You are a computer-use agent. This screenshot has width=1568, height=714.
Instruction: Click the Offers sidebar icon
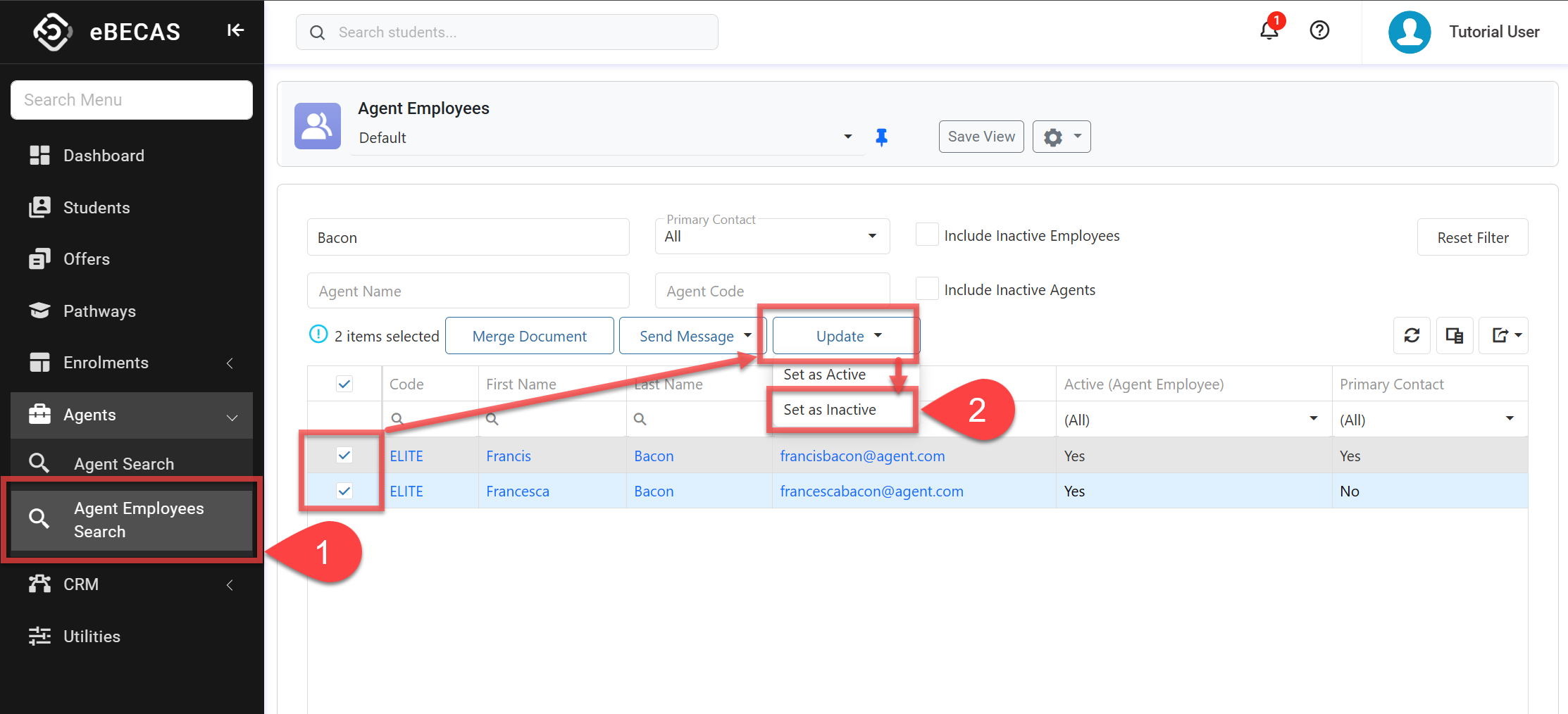pos(39,259)
